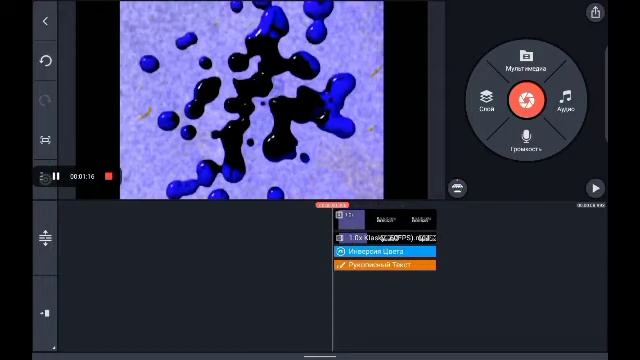Open Громкость voice recording
This screenshot has width=640, height=360.
click(x=526, y=141)
